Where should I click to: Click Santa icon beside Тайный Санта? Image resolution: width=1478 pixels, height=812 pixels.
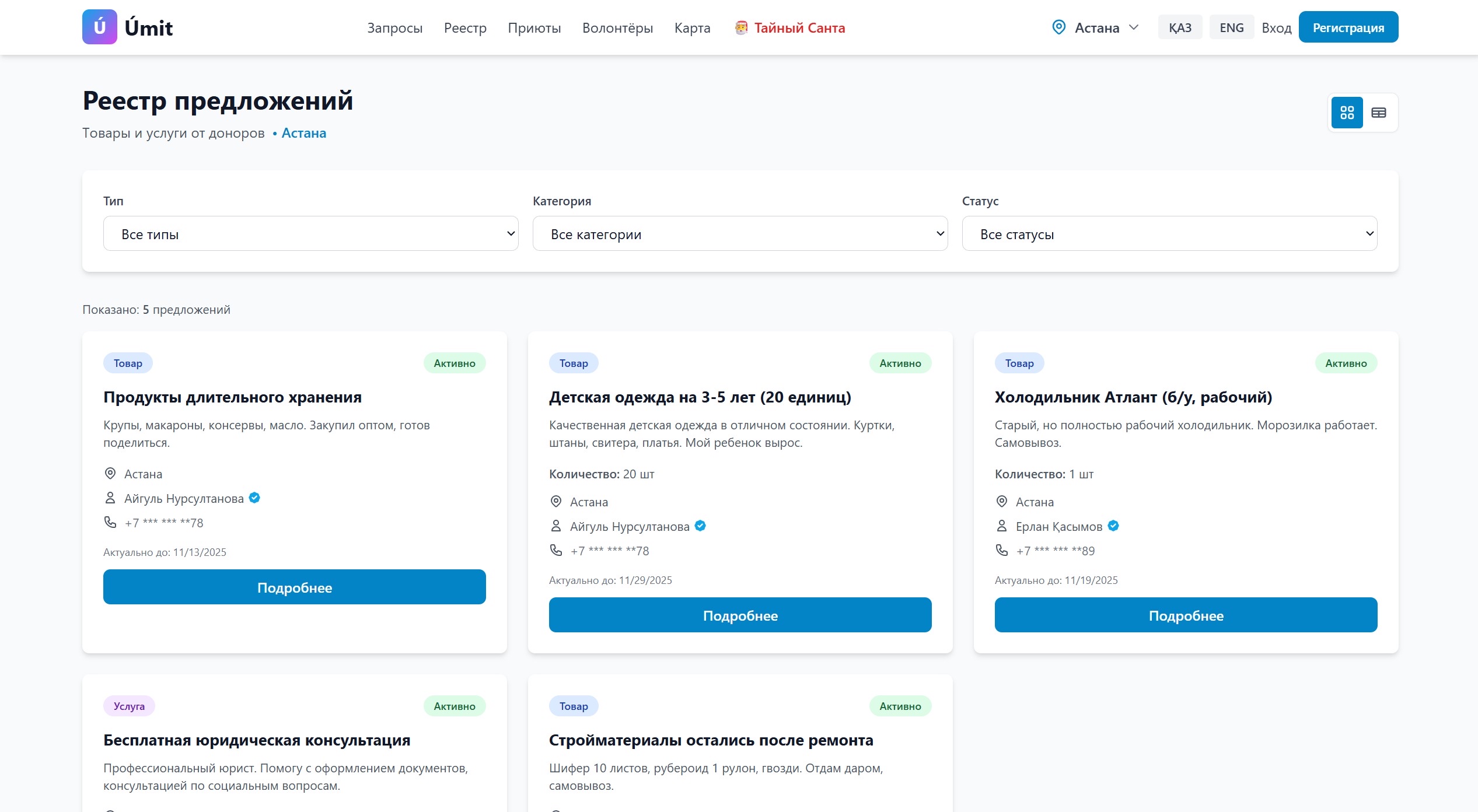point(741,27)
